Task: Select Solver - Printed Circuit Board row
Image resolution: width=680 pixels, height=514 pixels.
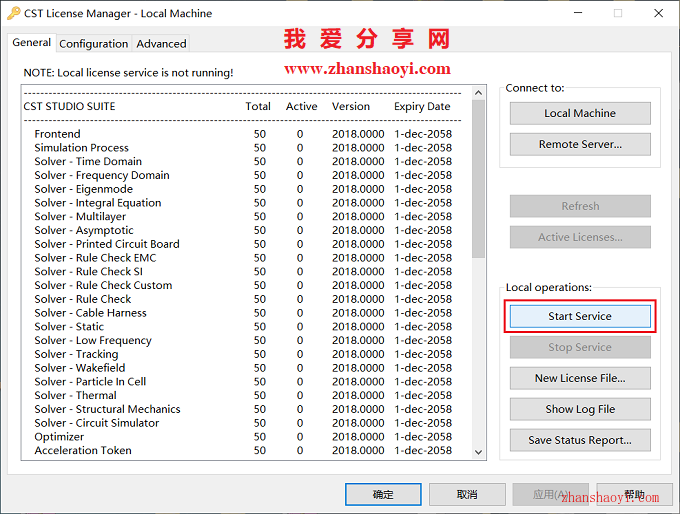Action: tap(243, 244)
